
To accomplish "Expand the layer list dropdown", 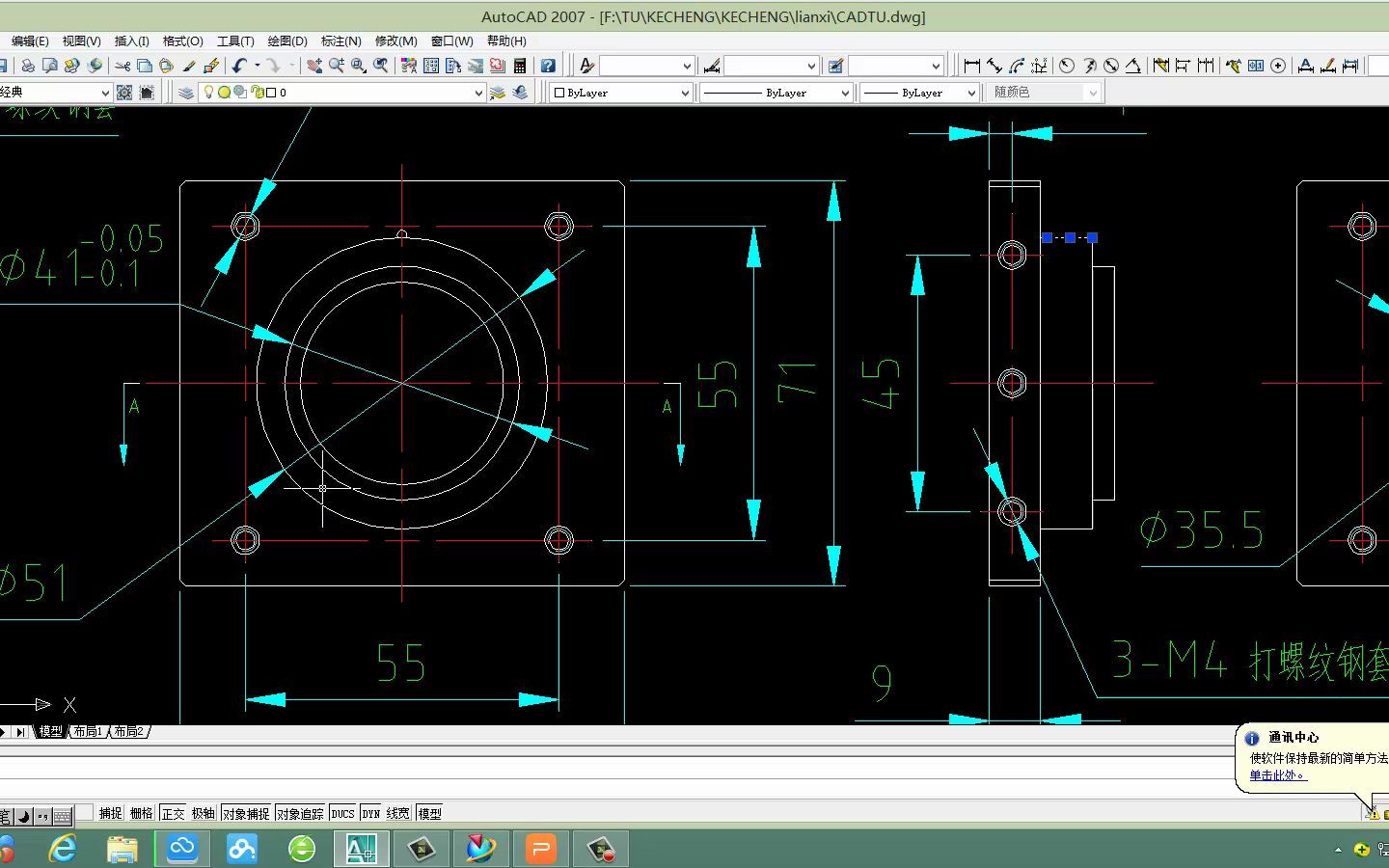I will tap(477, 93).
